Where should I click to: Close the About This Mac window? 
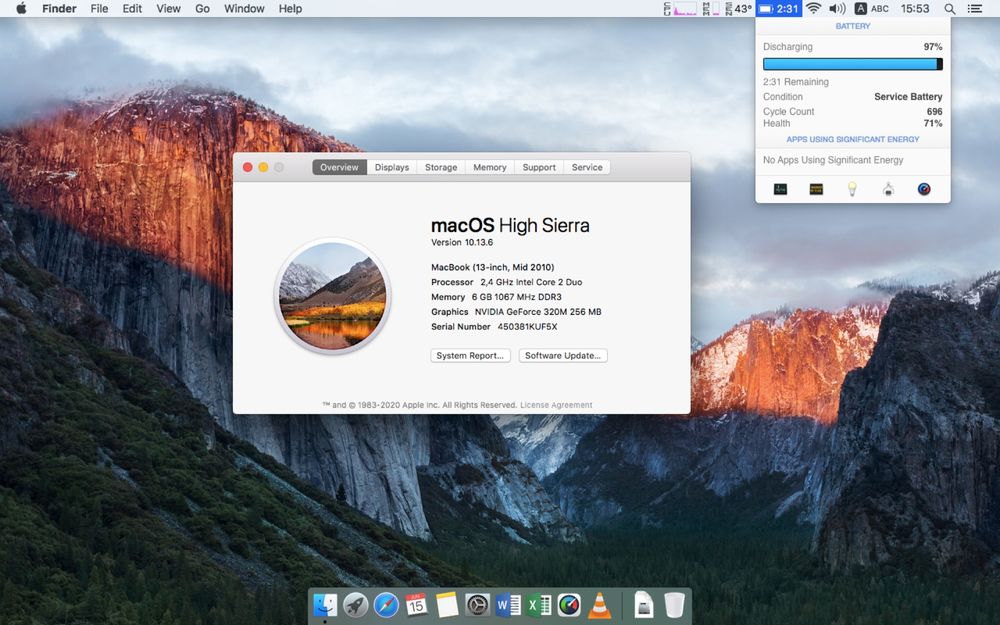(x=247, y=167)
